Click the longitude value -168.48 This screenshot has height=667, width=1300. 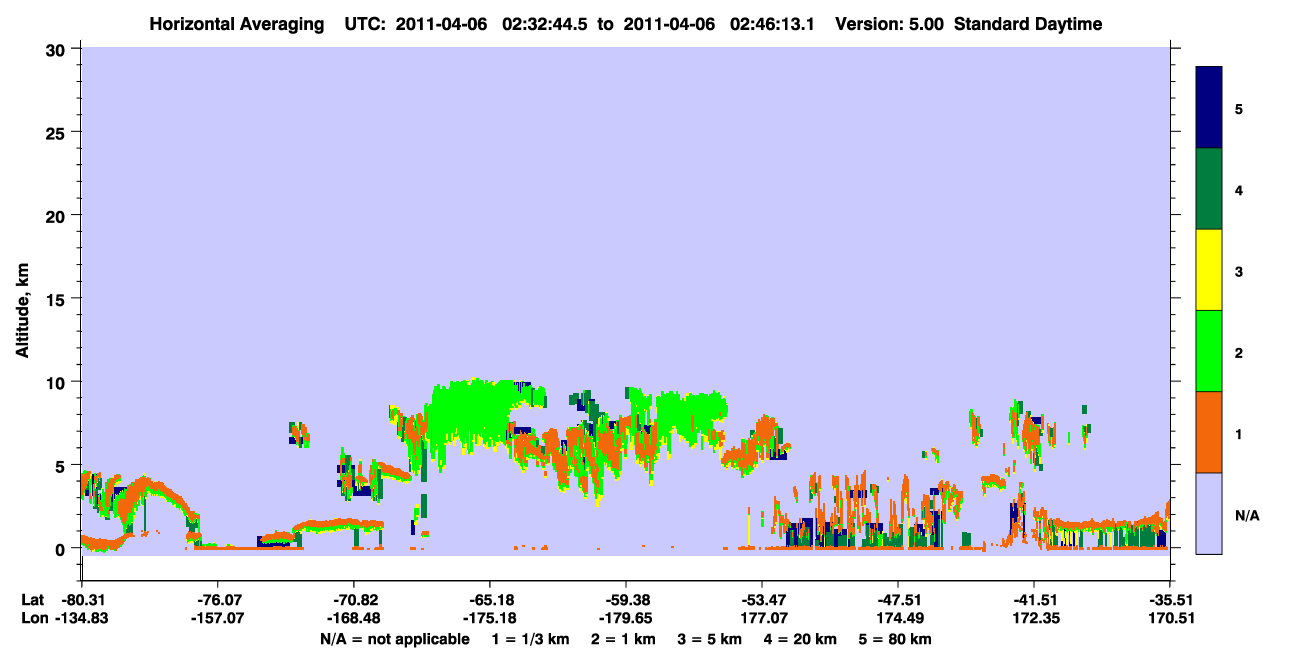pyautogui.click(x=353, y=618)
